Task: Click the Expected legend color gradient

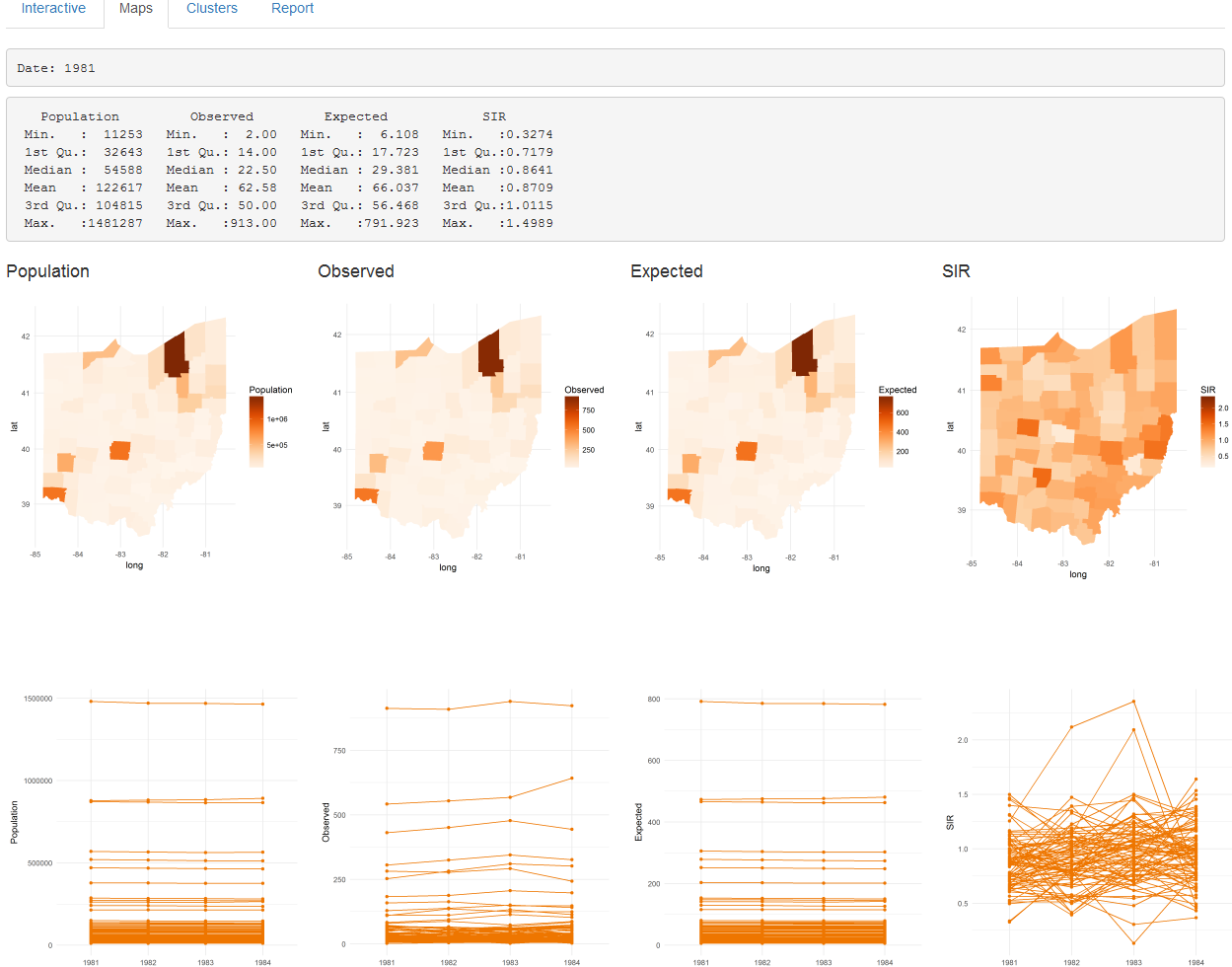Action: pyautogui.click(x=885, y=431)
